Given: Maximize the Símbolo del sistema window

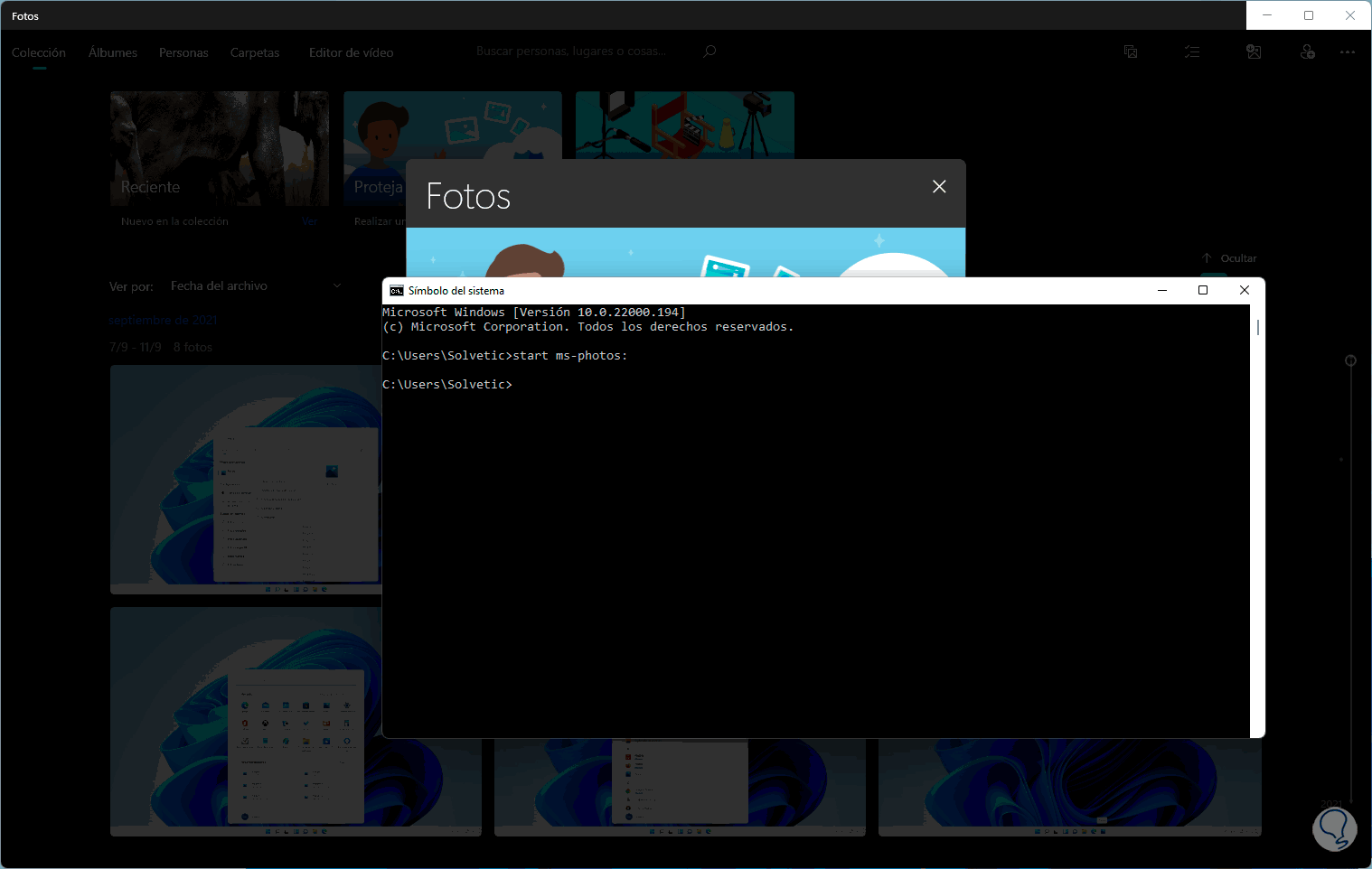Looking at the screenshot, I should (1203, 290).
